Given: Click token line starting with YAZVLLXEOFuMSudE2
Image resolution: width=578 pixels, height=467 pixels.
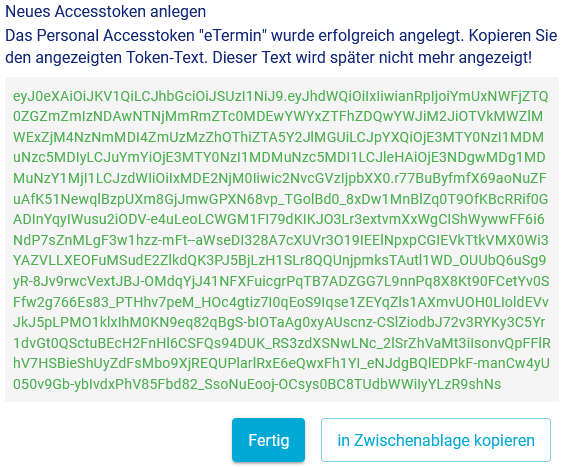Looking at the screenshot, I should click(279, 261).
